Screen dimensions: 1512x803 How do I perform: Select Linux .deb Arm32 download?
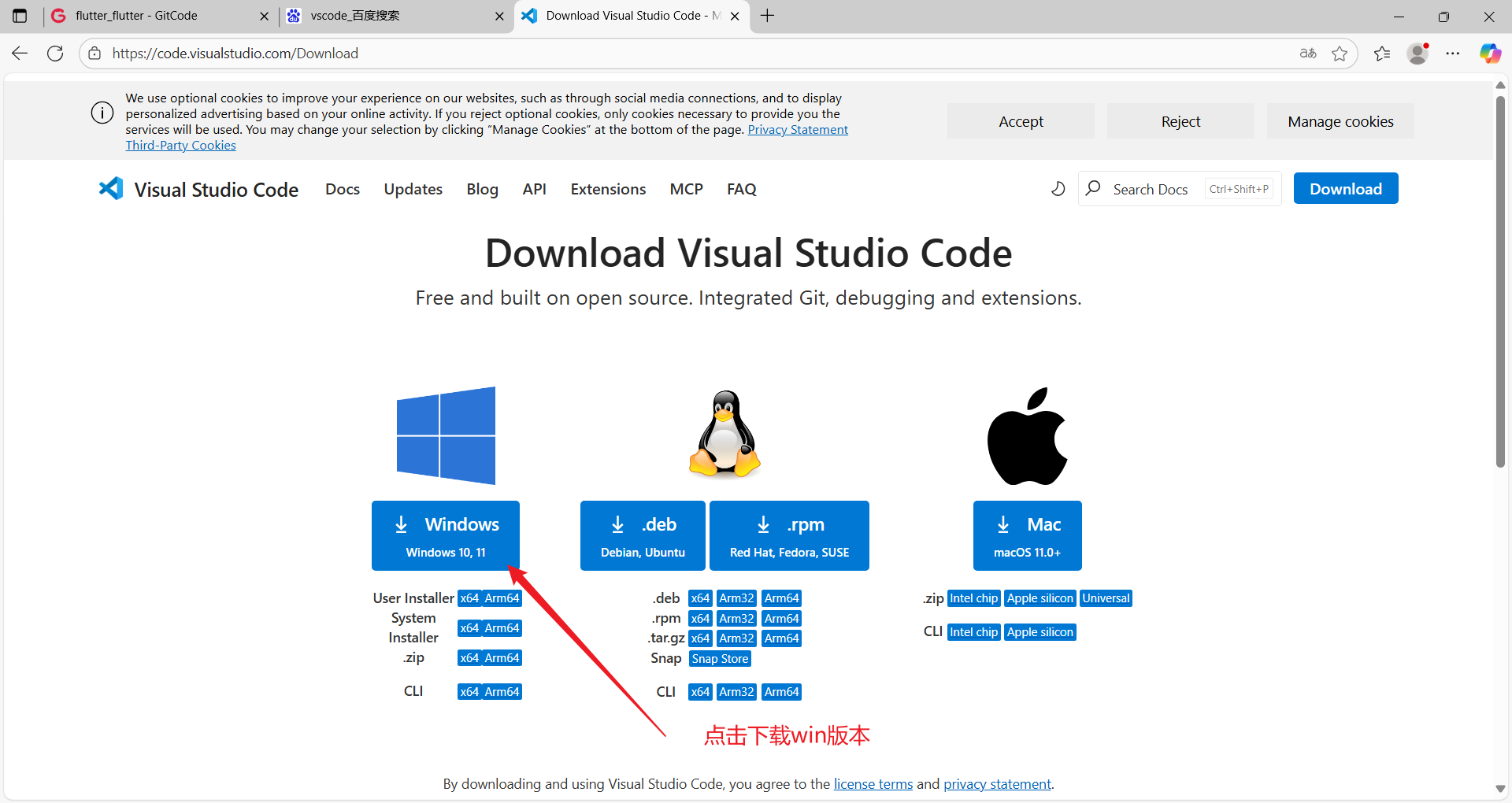737,598
